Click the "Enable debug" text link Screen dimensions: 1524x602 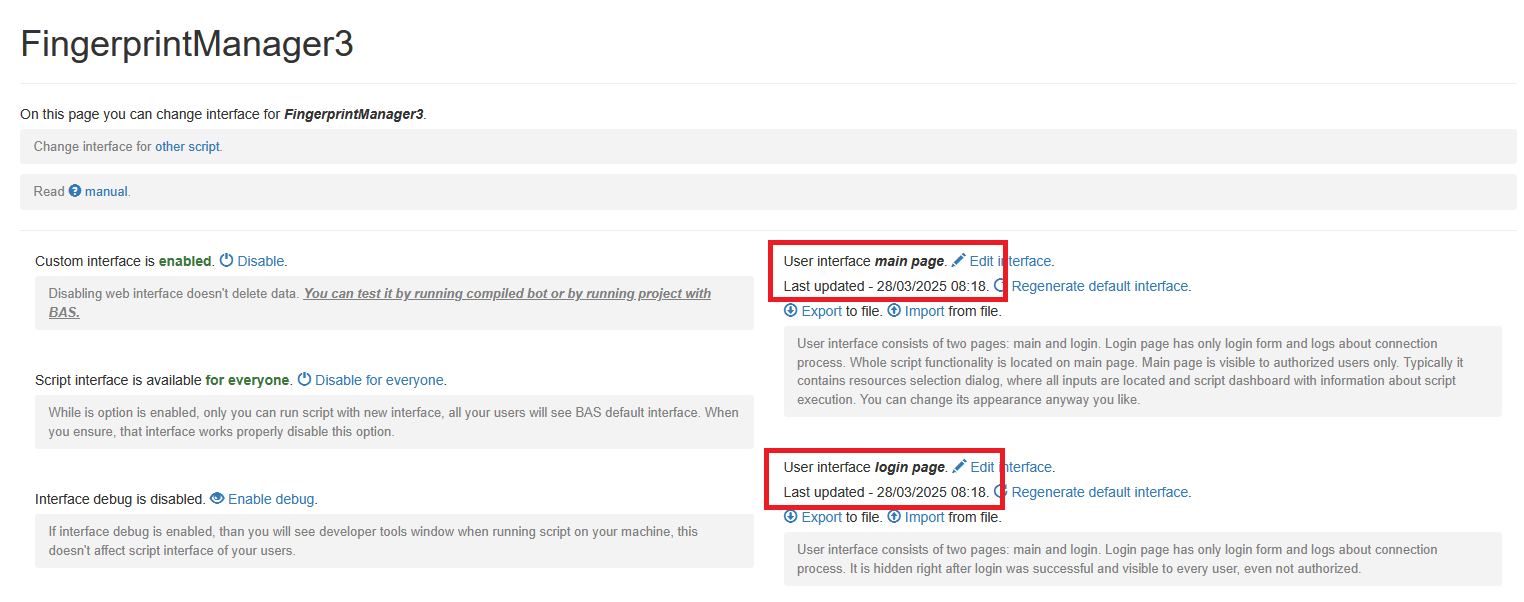(271, 499)
